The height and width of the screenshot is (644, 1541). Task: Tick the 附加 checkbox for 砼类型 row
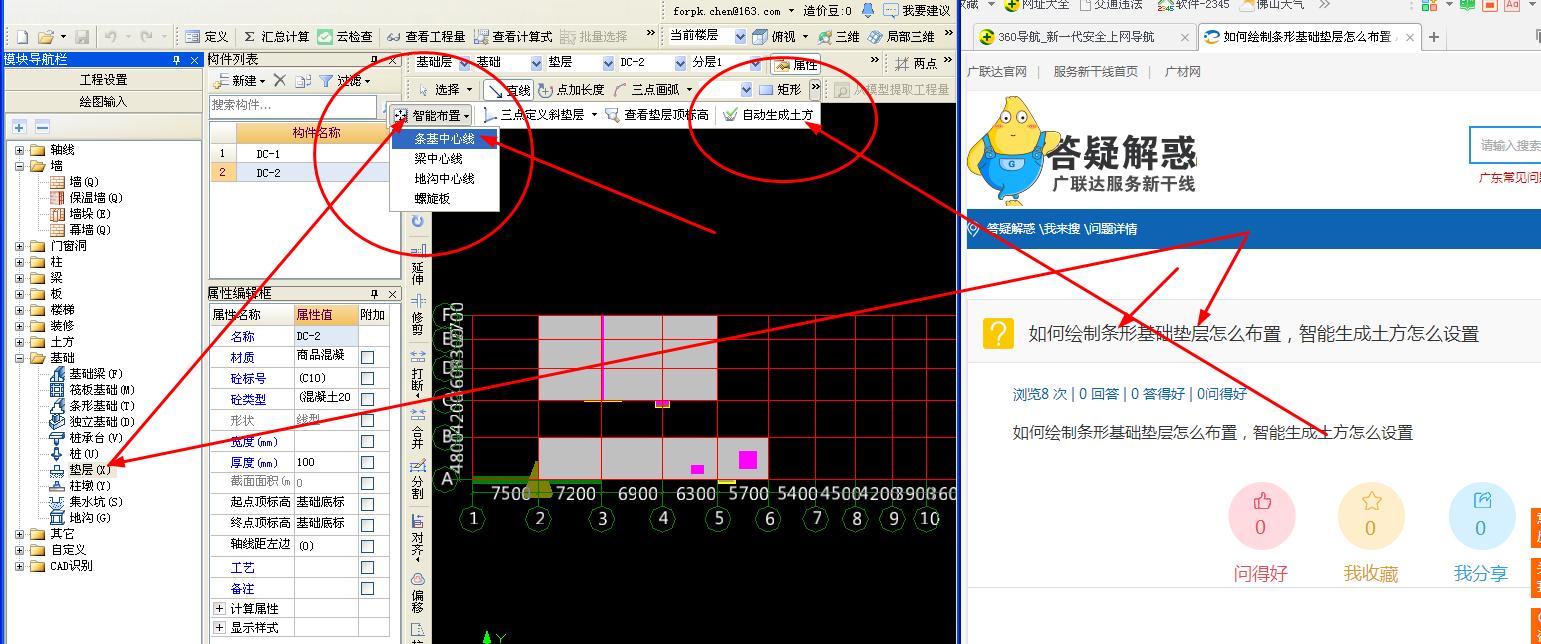[368, 399]
